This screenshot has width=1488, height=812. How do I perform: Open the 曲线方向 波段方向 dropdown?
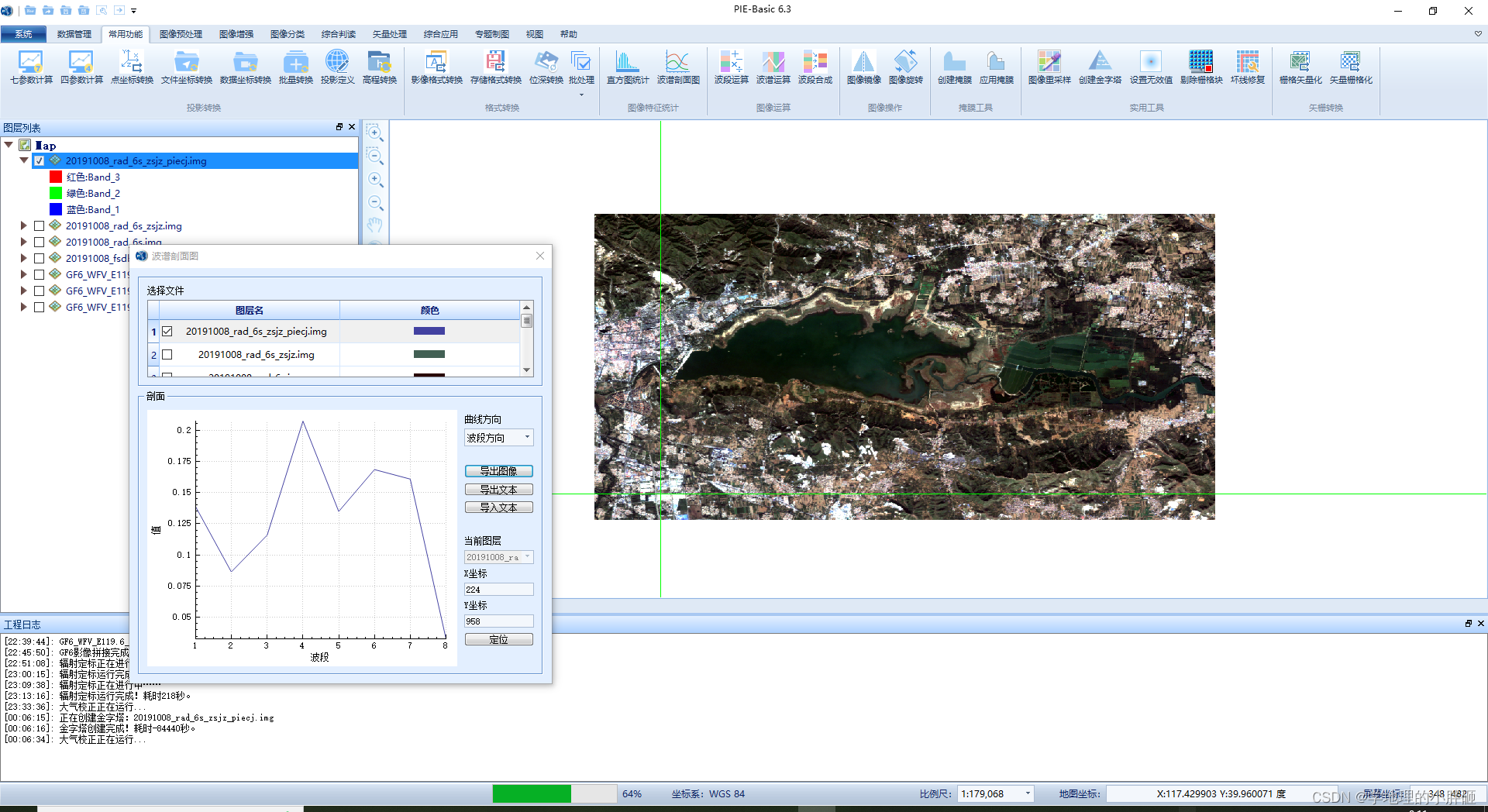498,438
